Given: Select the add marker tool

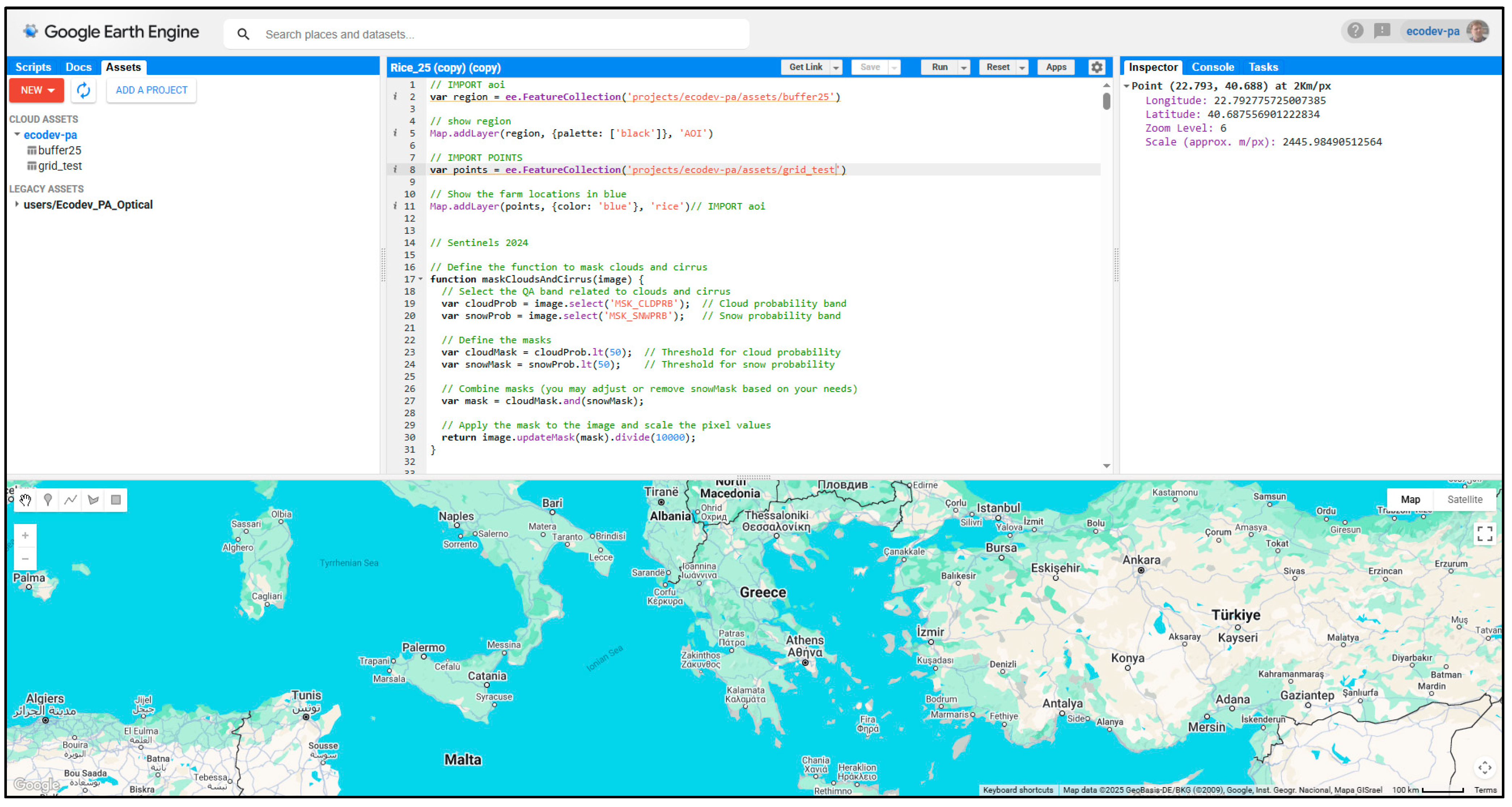Looking at the screenshot, I should pyautogui.click(x=48, y=500).
